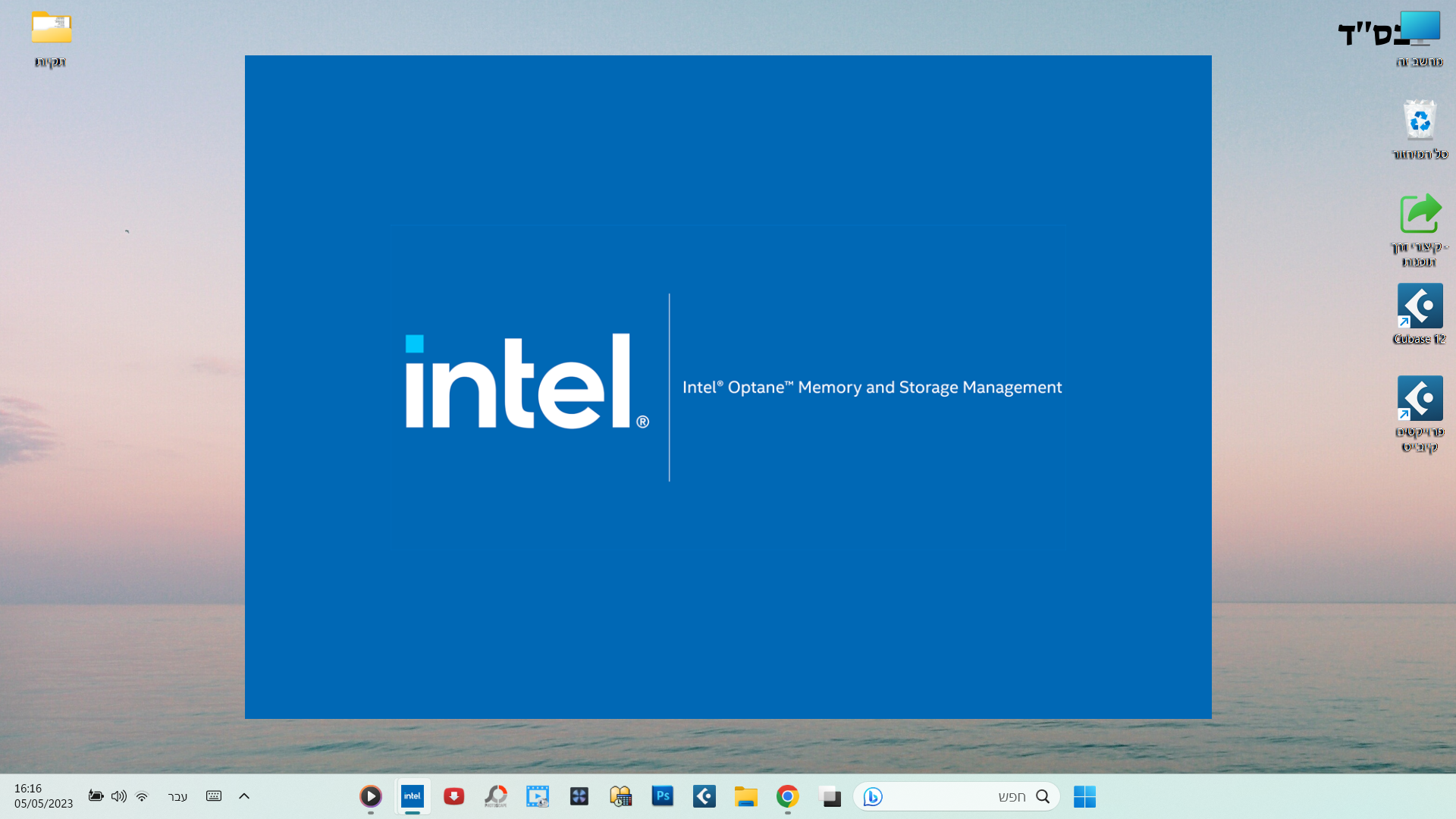
Task: Open the video editor taskbar icon
Action: (x=538, y=796)
